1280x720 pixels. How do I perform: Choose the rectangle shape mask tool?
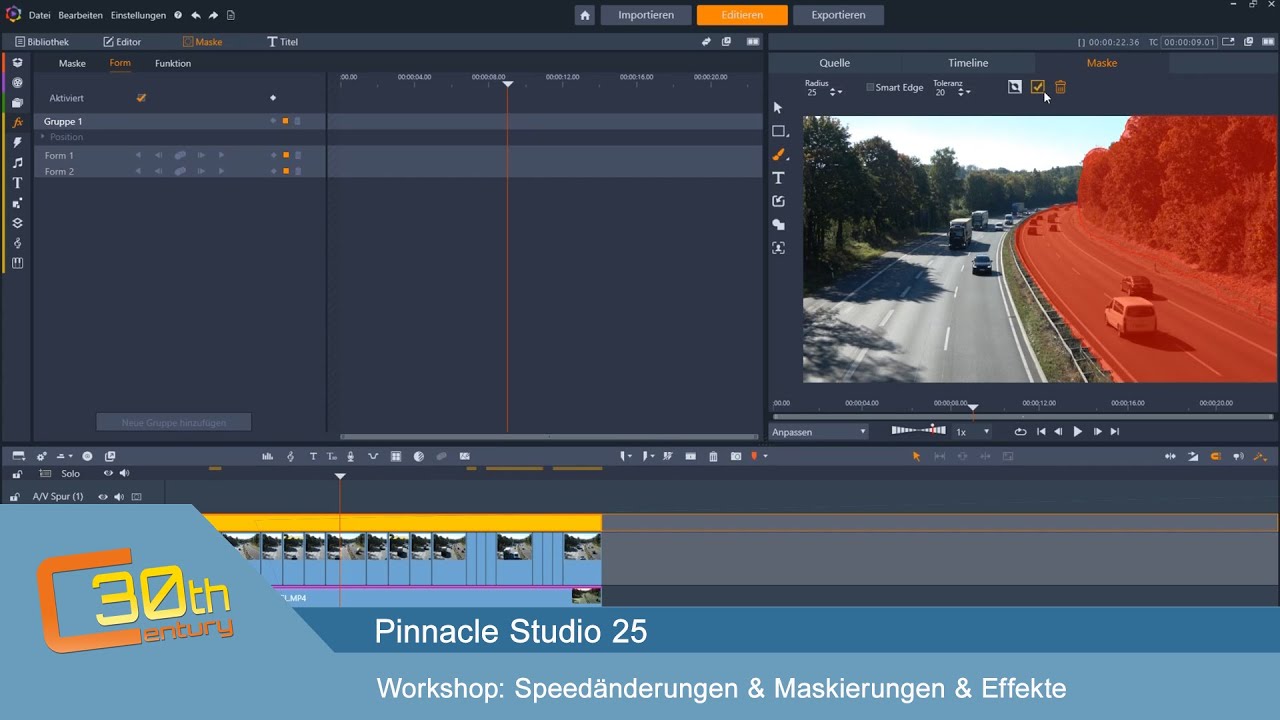779,131
